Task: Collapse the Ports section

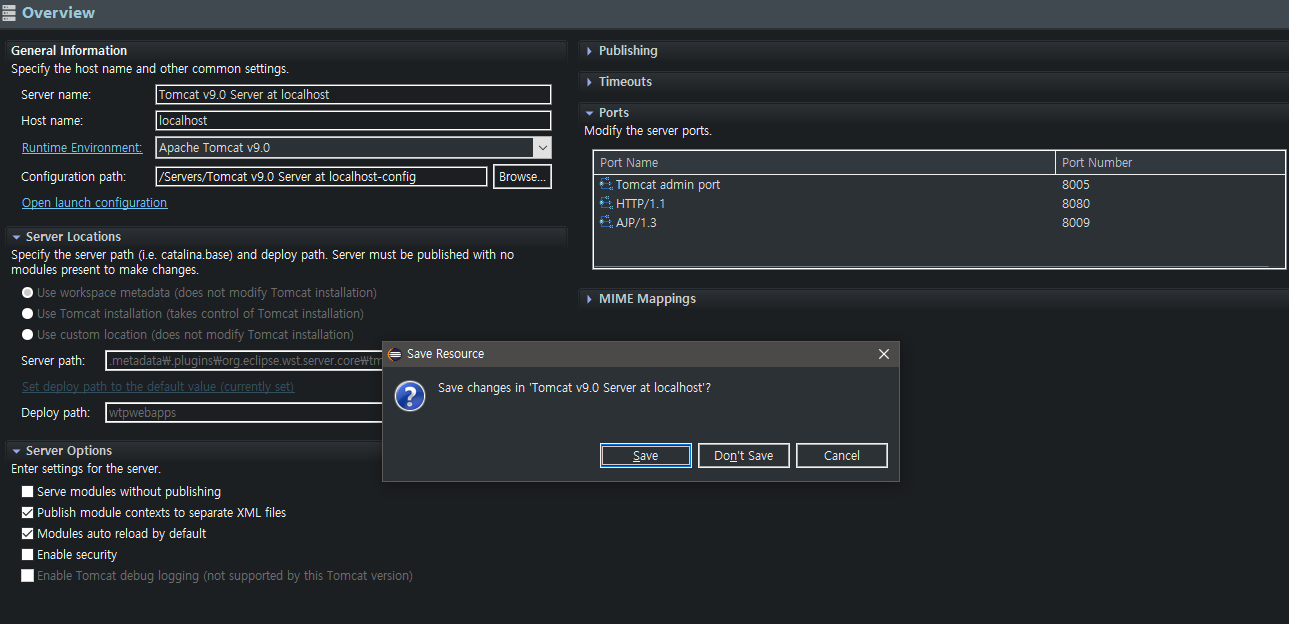Action: [589, 113]
